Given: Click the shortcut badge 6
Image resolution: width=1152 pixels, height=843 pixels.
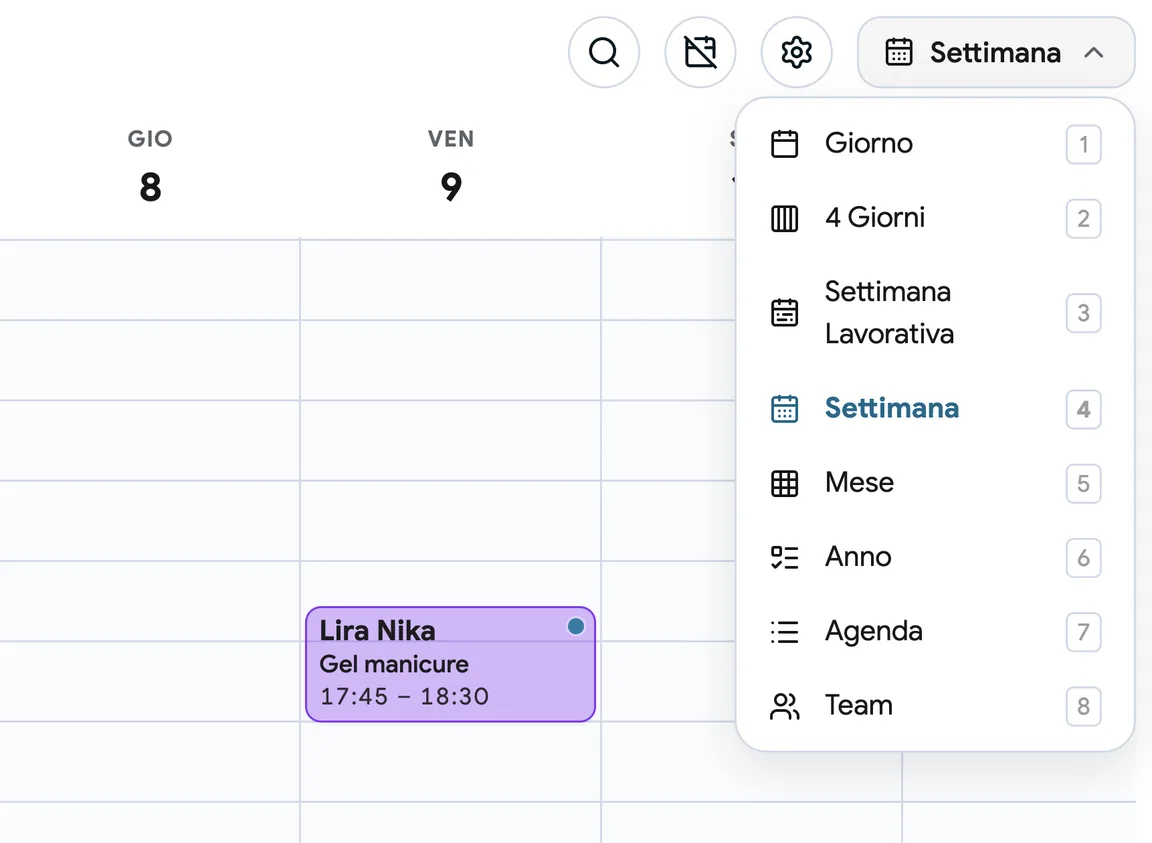Looking at the screenshot, I should pos(1083,558).
